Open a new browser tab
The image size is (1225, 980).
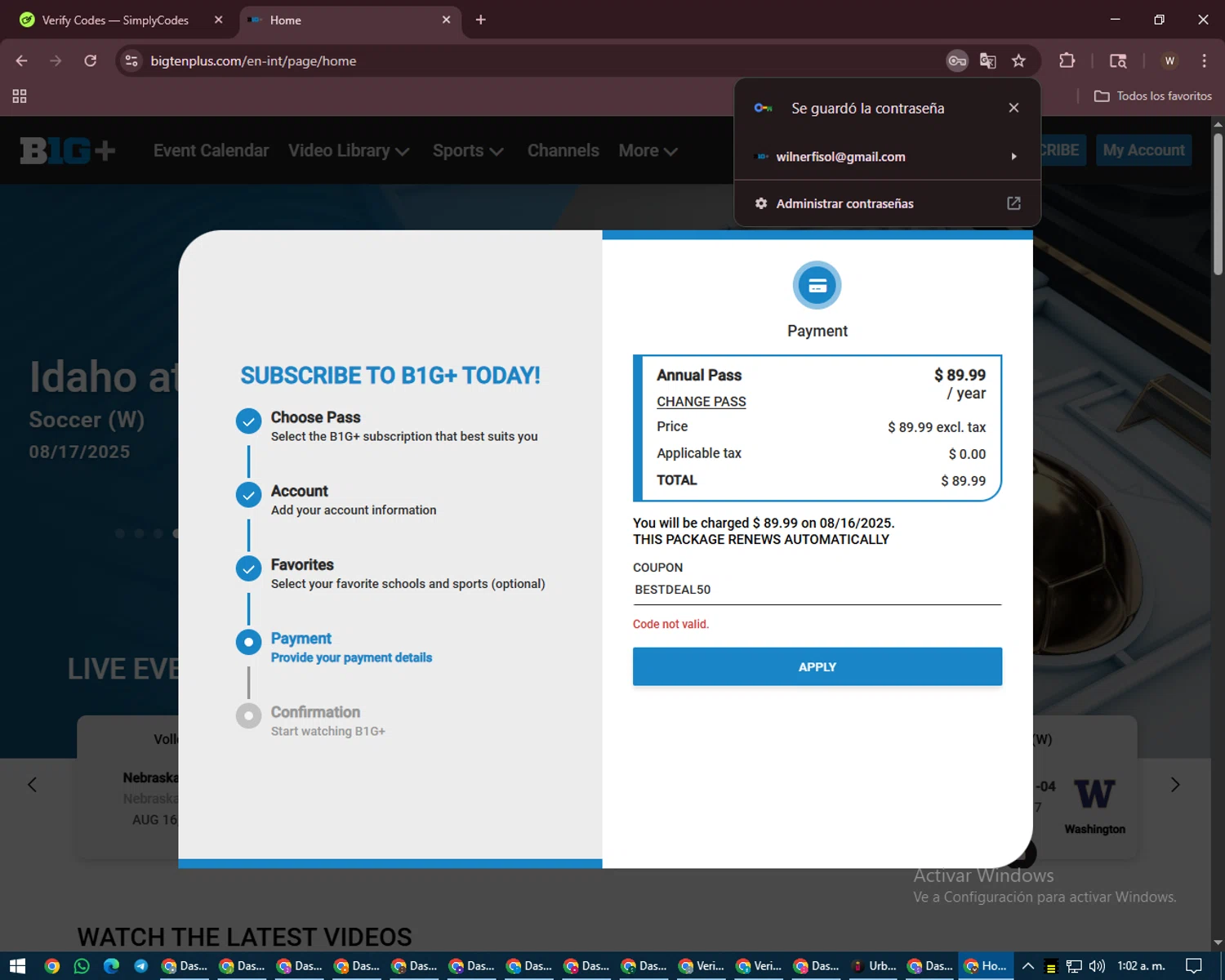(480, 20)
